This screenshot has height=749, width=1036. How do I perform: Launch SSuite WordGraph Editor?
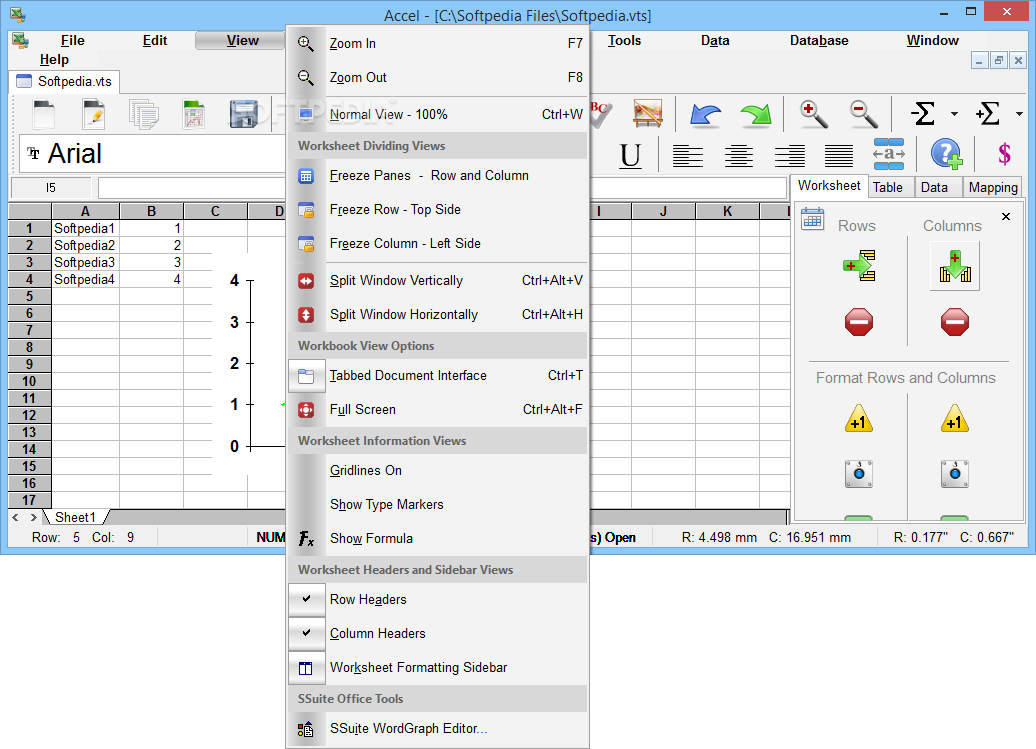pyautogui.click(x=437, y=729)
